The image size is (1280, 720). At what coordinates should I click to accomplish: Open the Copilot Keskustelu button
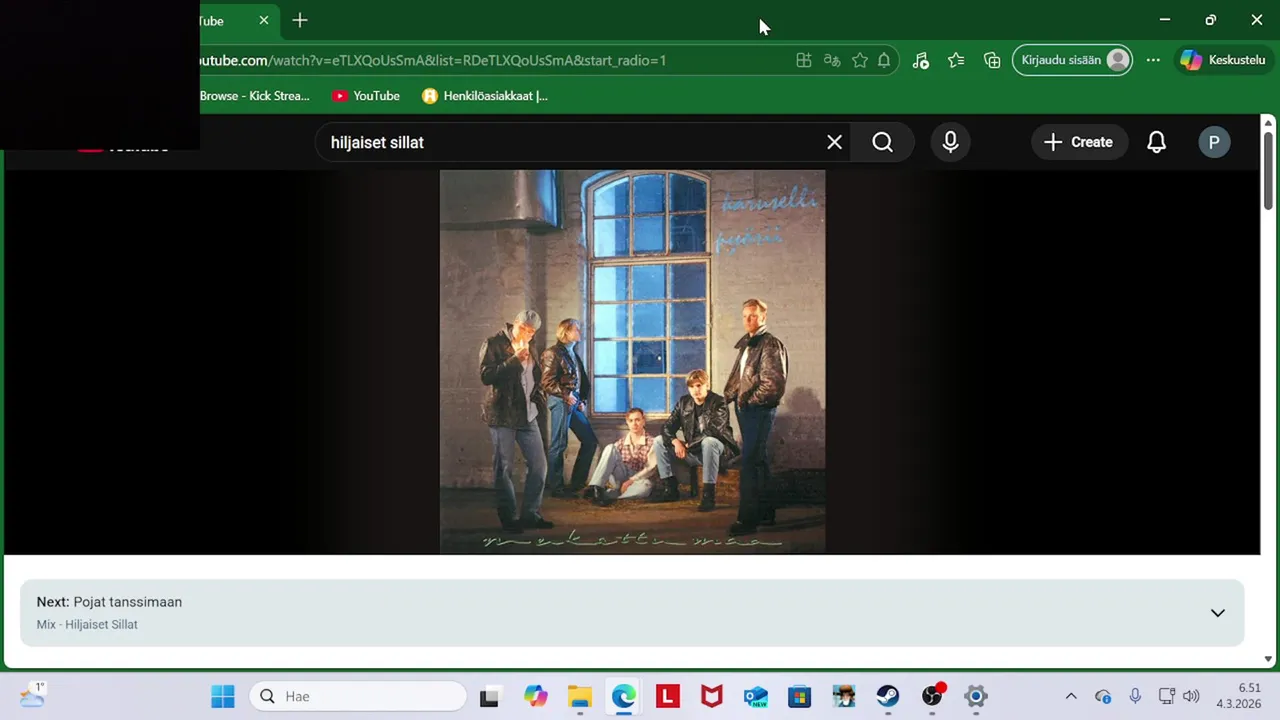pos(1223,60)
